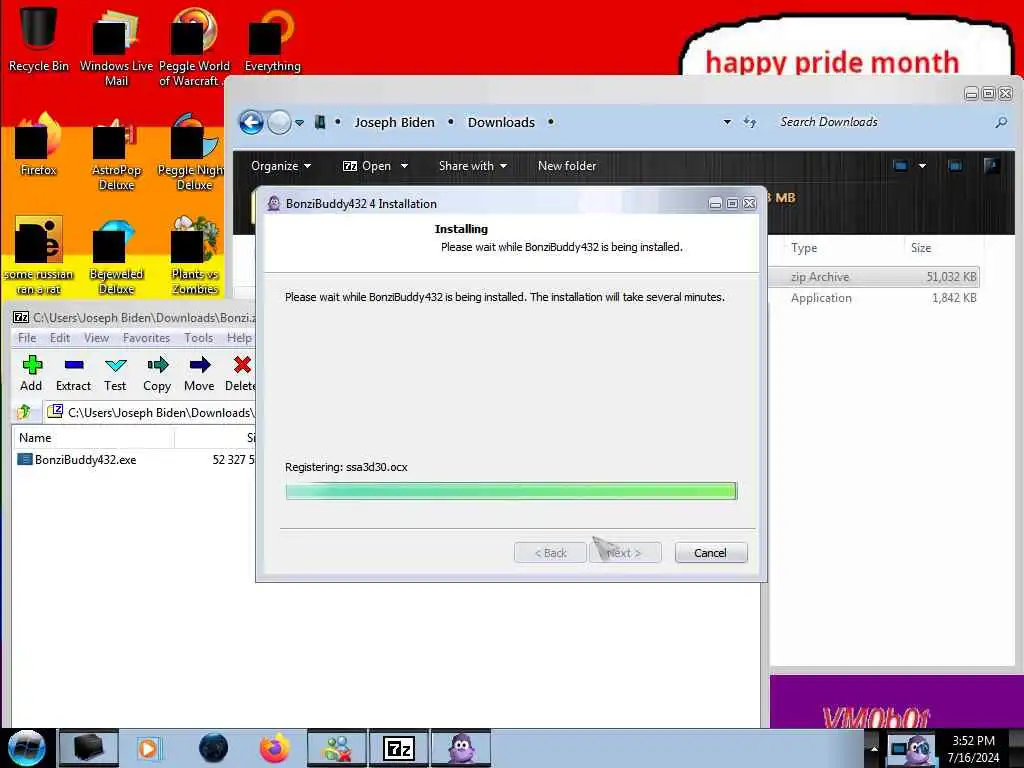Screen dimensions: 1024x768
Task: Click the Explorer help icon
Action: click(x=991, y=166)
